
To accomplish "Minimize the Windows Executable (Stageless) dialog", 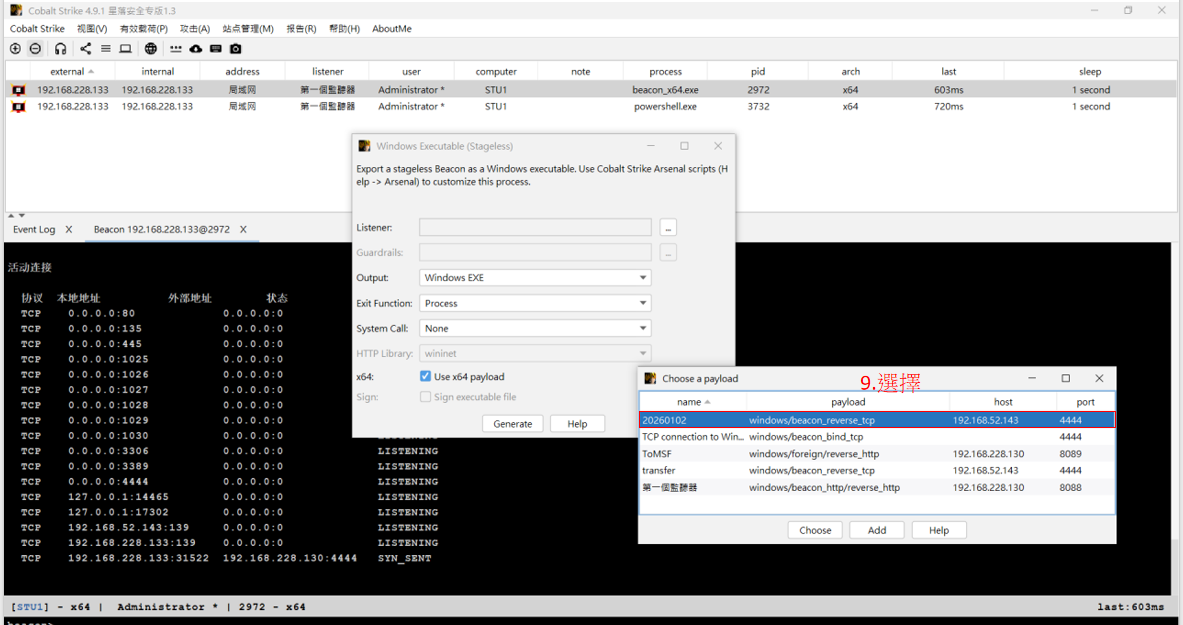I will (x=650, y=146).
